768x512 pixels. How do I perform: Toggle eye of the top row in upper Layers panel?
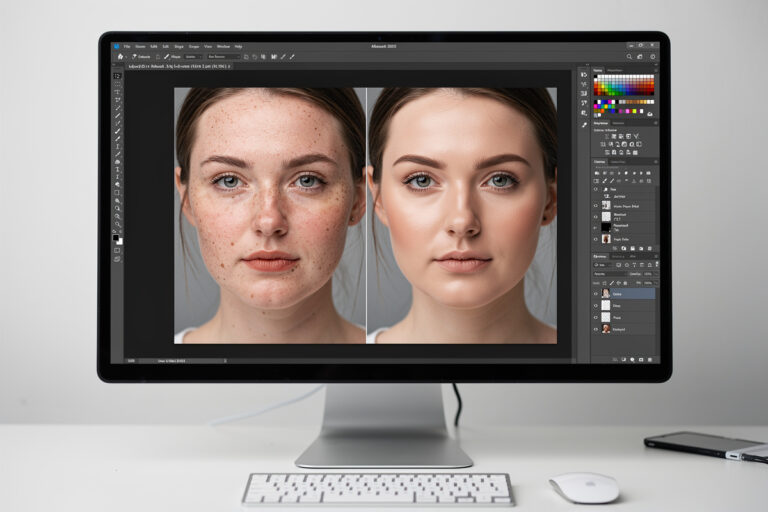(596, 189)
